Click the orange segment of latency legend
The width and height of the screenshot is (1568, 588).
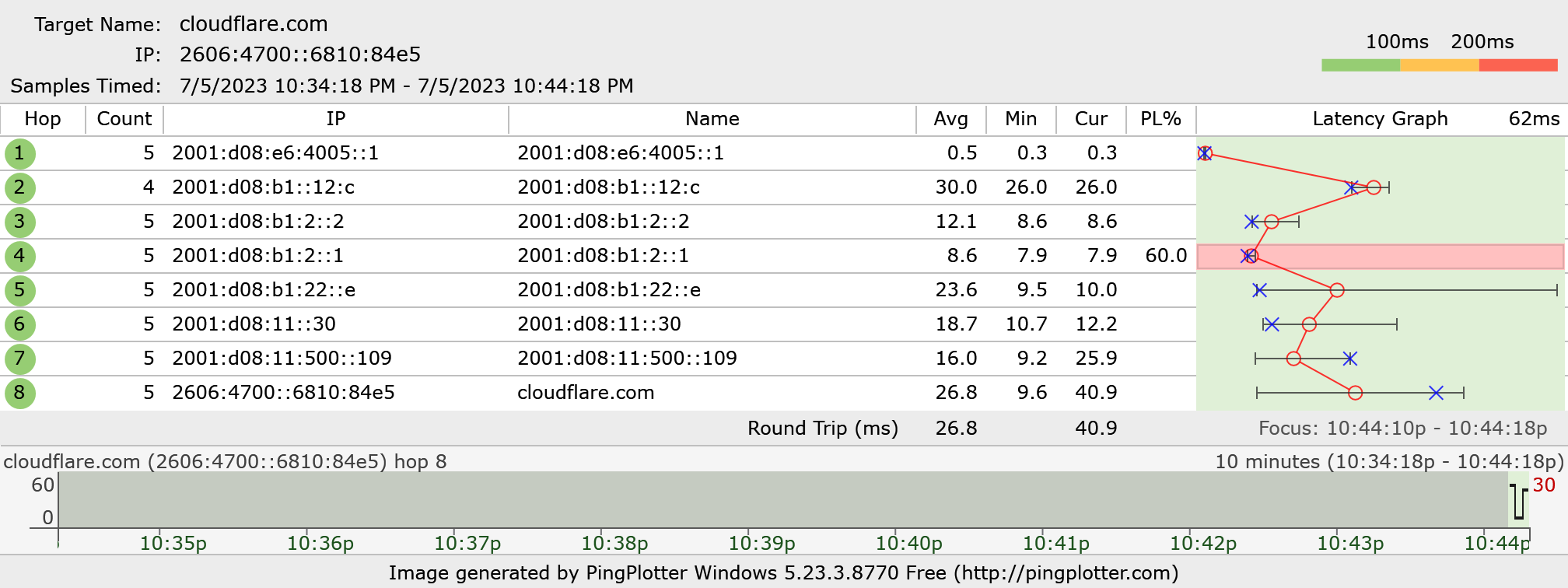pos(1440,65)
